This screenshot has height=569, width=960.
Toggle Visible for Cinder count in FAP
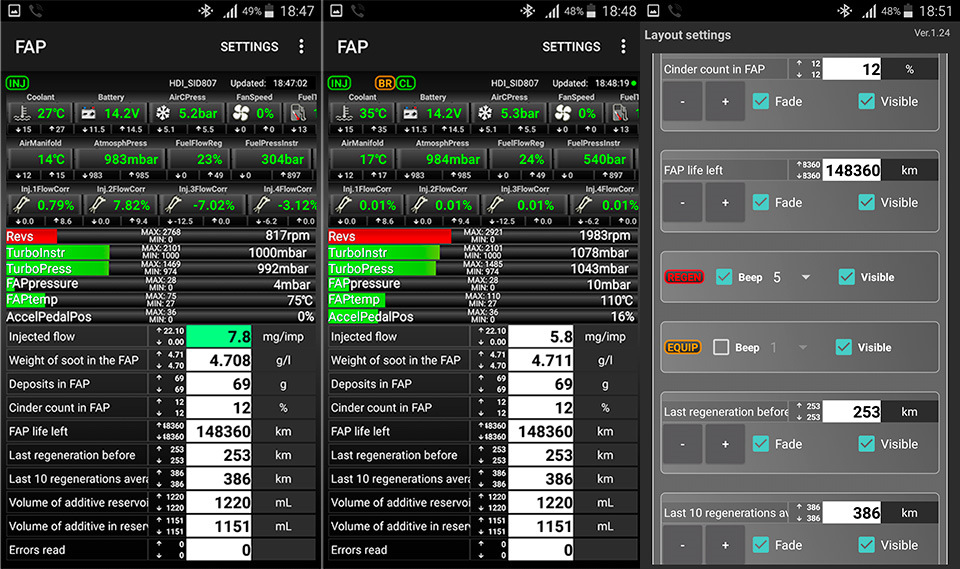[x=867, y=102]
